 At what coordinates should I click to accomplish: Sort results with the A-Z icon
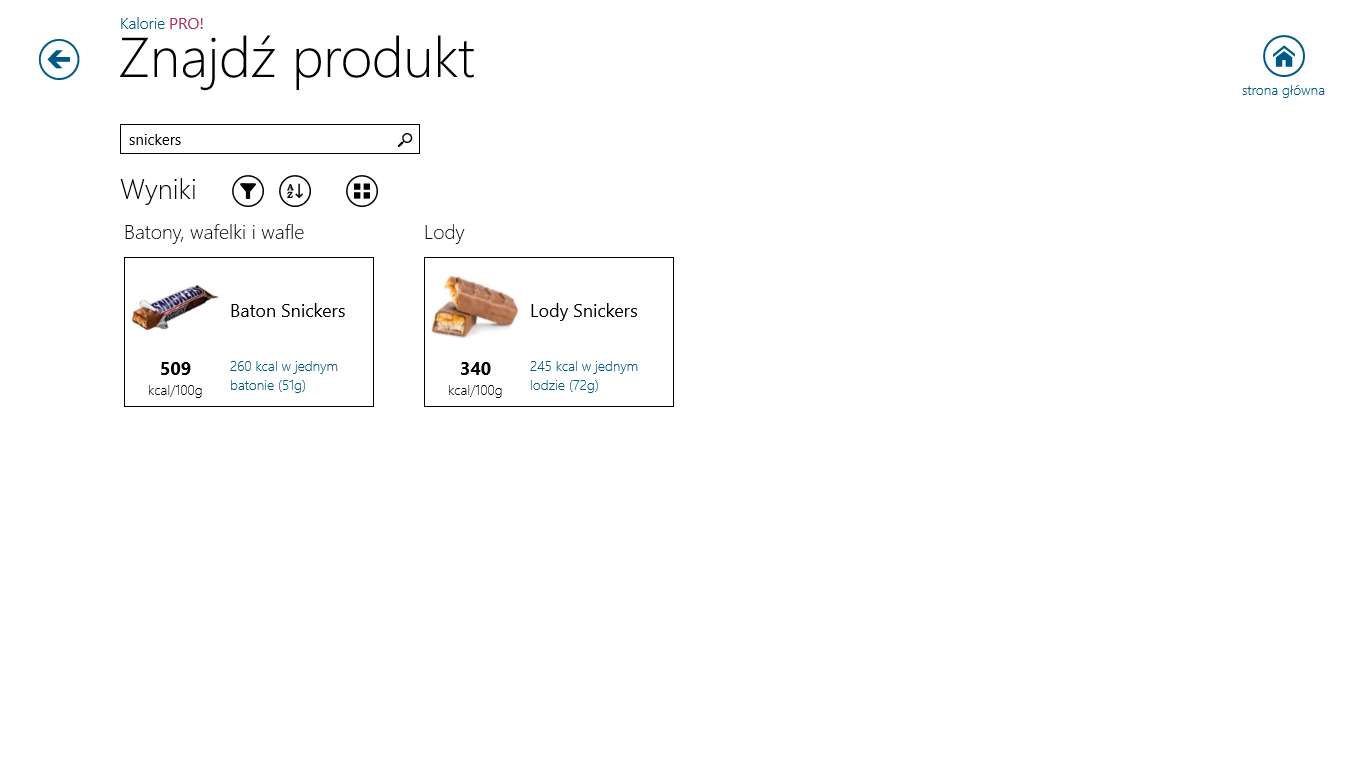(295, 191)
